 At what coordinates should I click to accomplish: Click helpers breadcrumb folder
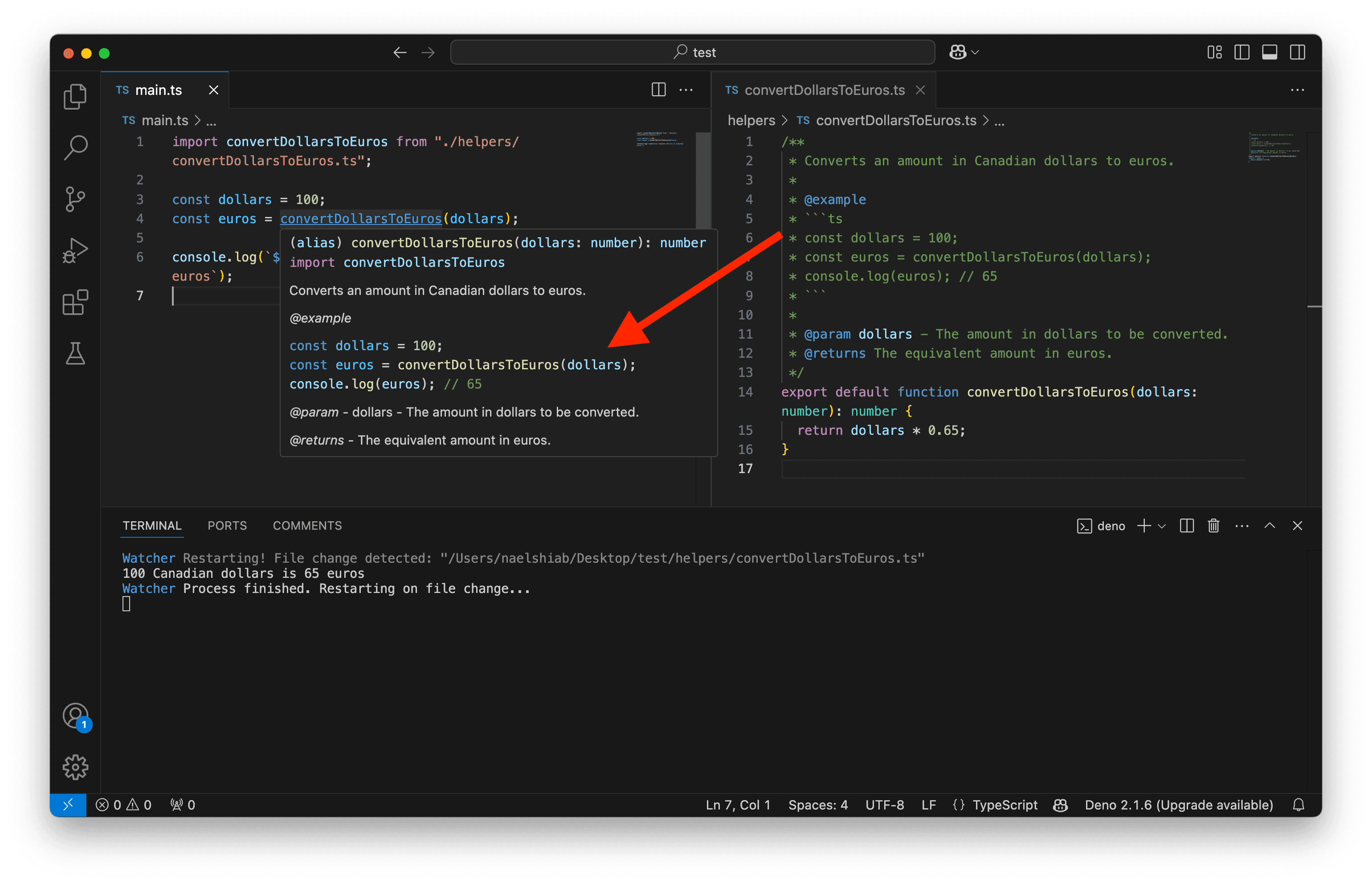pos(751,120)
